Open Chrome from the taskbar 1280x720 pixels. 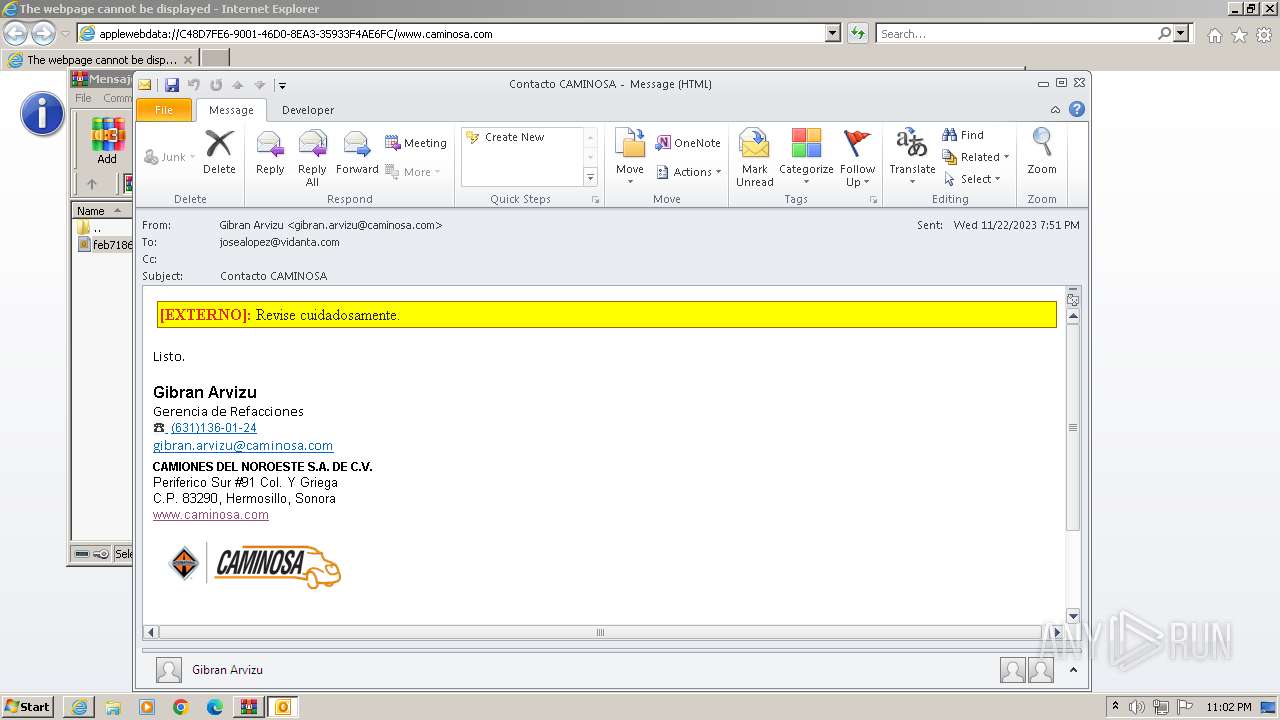click(181, 707)
